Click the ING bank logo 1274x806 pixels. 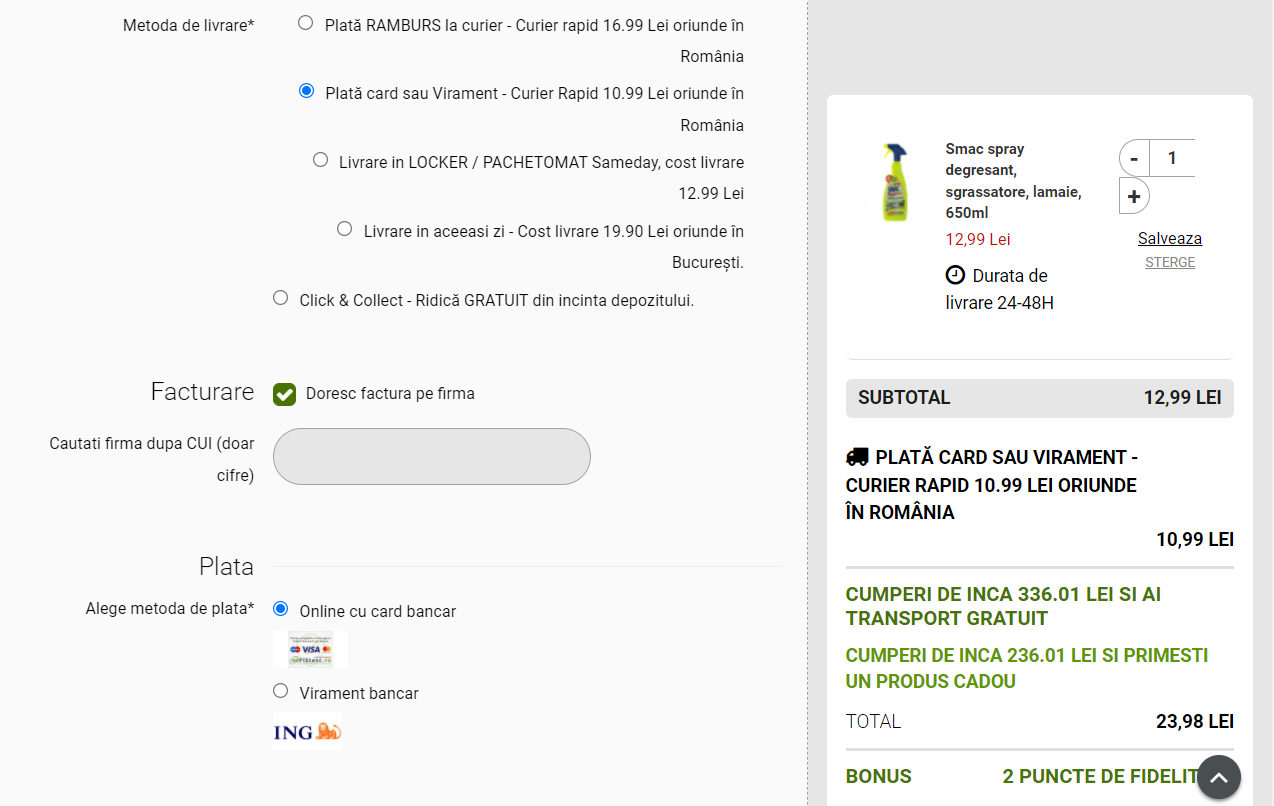(x=307, y=732)
